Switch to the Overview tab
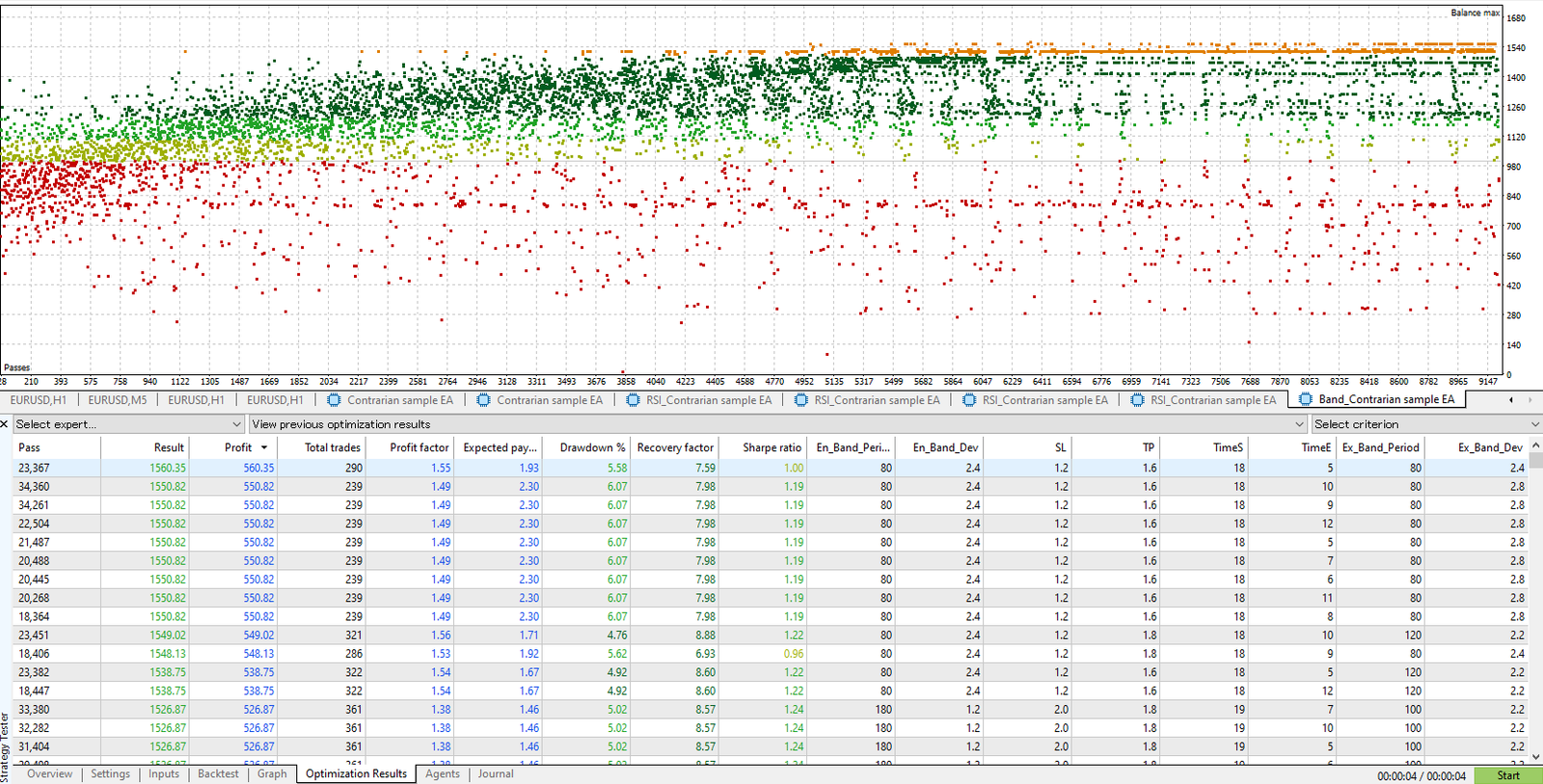 [49, 773]
